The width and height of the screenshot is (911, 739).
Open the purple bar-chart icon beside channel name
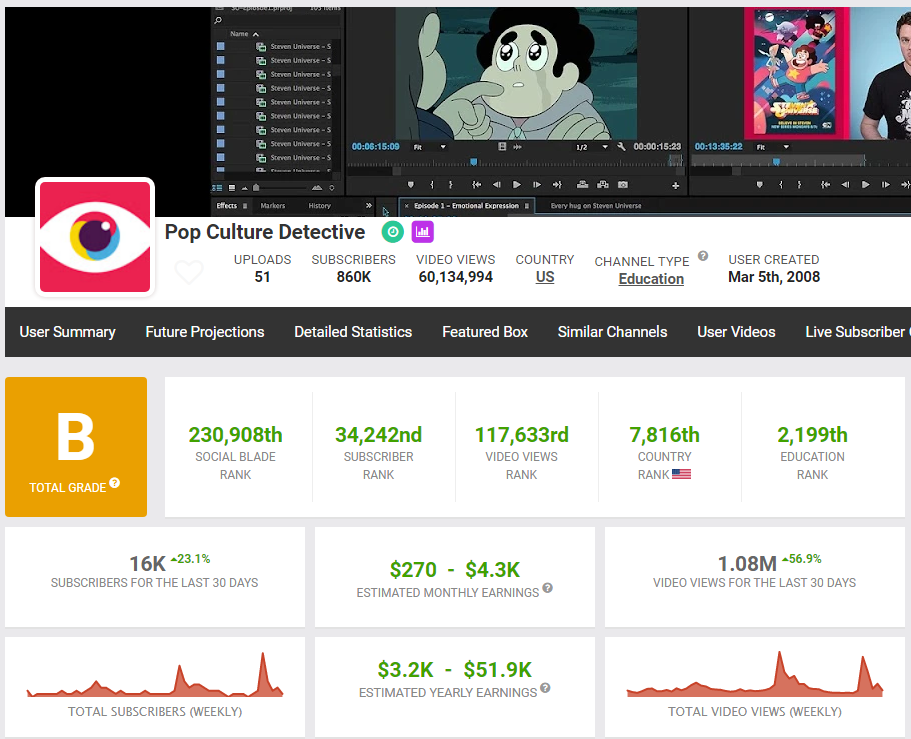click(422, 232)
